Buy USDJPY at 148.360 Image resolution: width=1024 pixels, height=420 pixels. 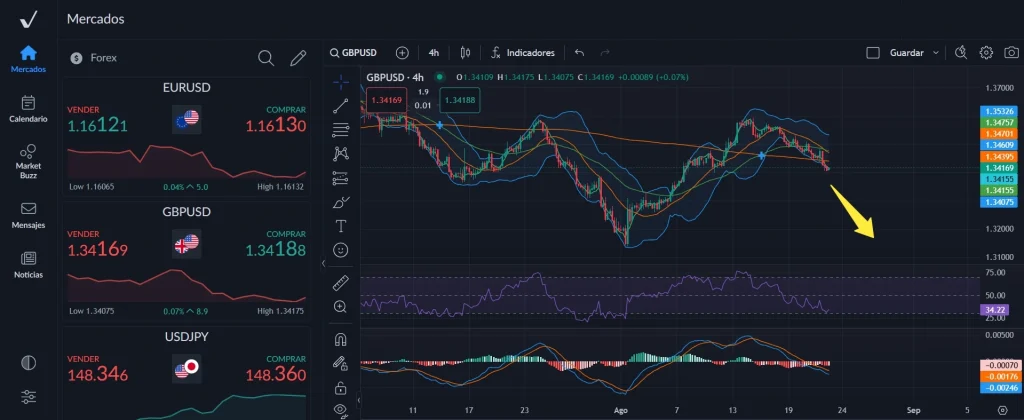pyautogui.click(x=276, y=370)
